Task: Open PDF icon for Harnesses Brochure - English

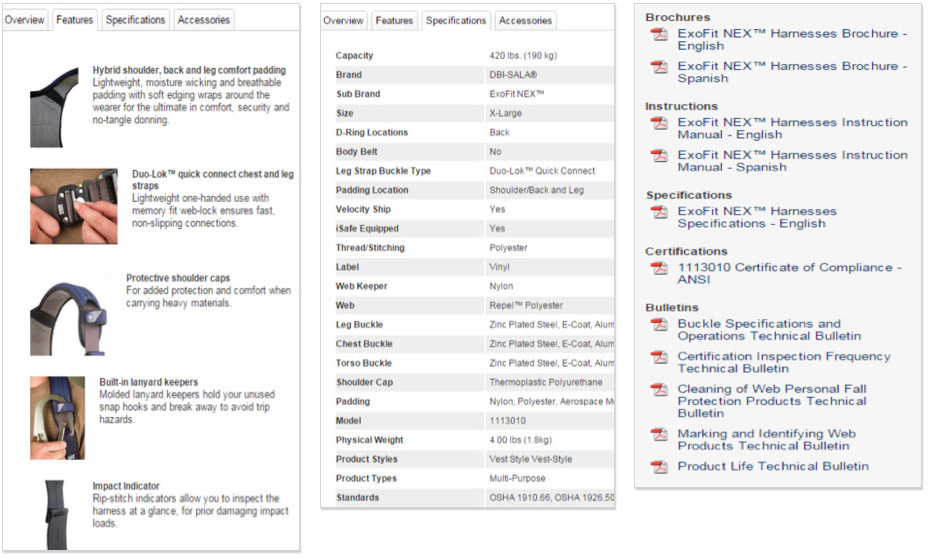Action: coord(659,34)
